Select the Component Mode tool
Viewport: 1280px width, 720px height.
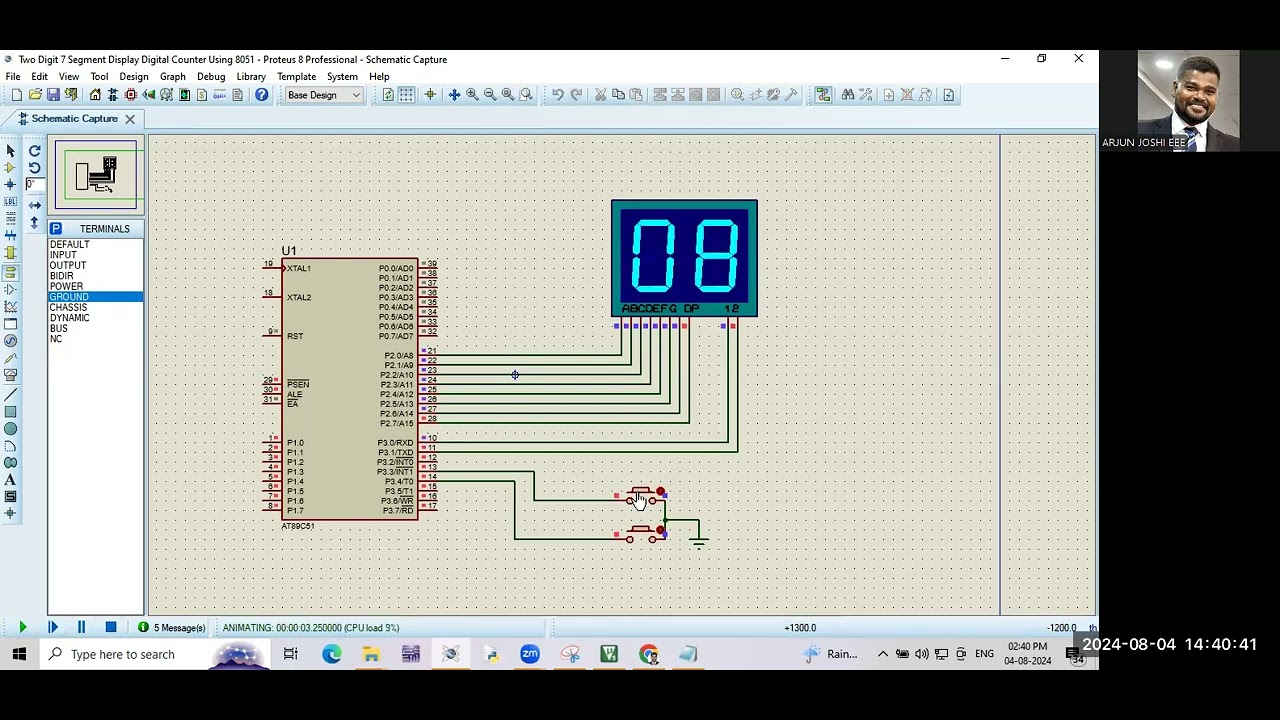pos(10,167)
